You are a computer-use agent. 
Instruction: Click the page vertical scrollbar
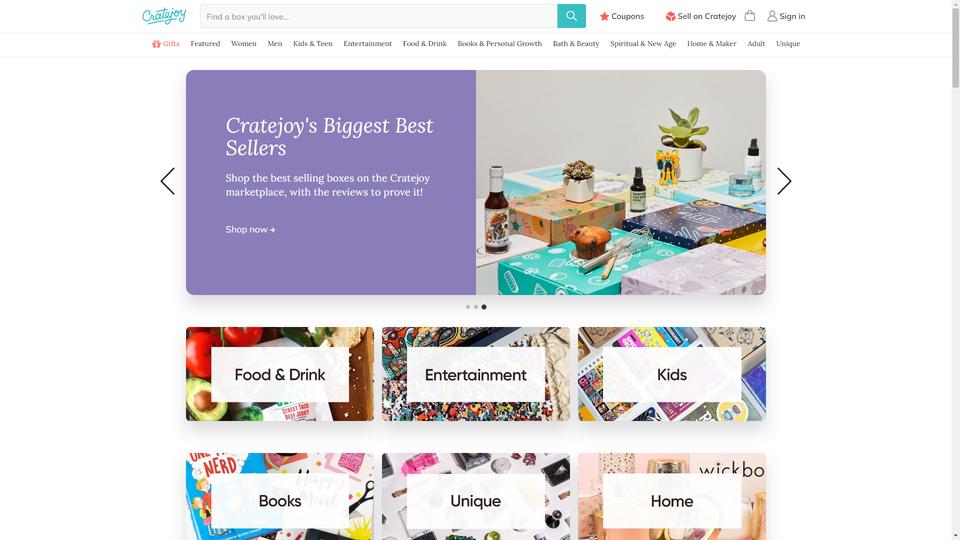pos(955,270)
